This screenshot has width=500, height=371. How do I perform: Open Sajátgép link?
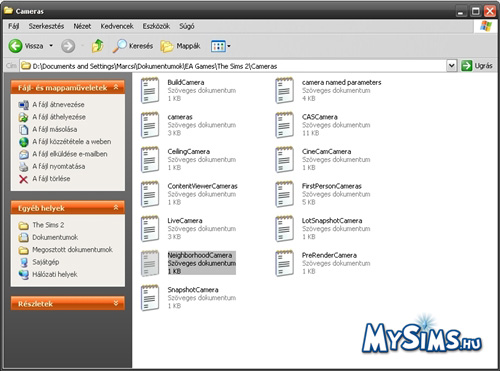[46, 262]
